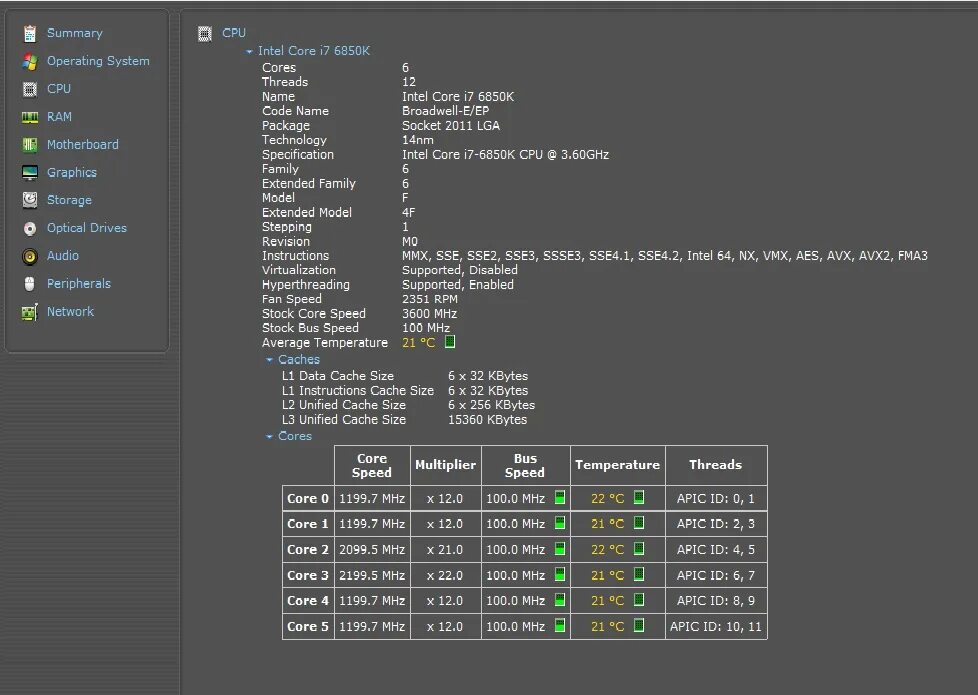Click the L2 Unified Cache Size label
Viewport: 978px width, 695px height.
pos(344,405)
